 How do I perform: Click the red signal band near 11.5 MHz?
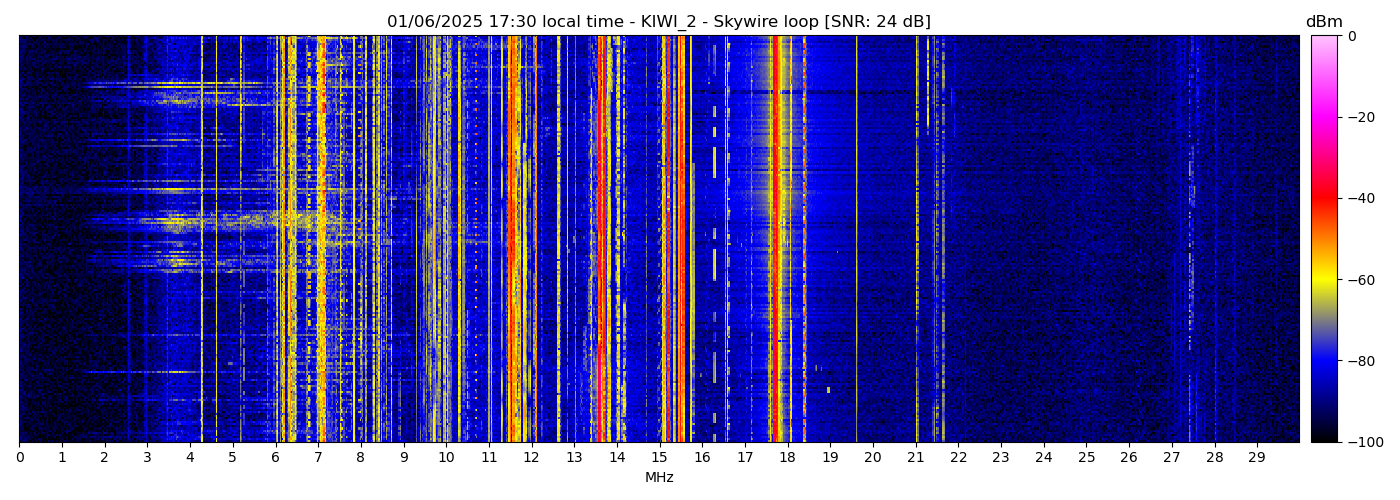pyautogui.click(x=511, y=240)
